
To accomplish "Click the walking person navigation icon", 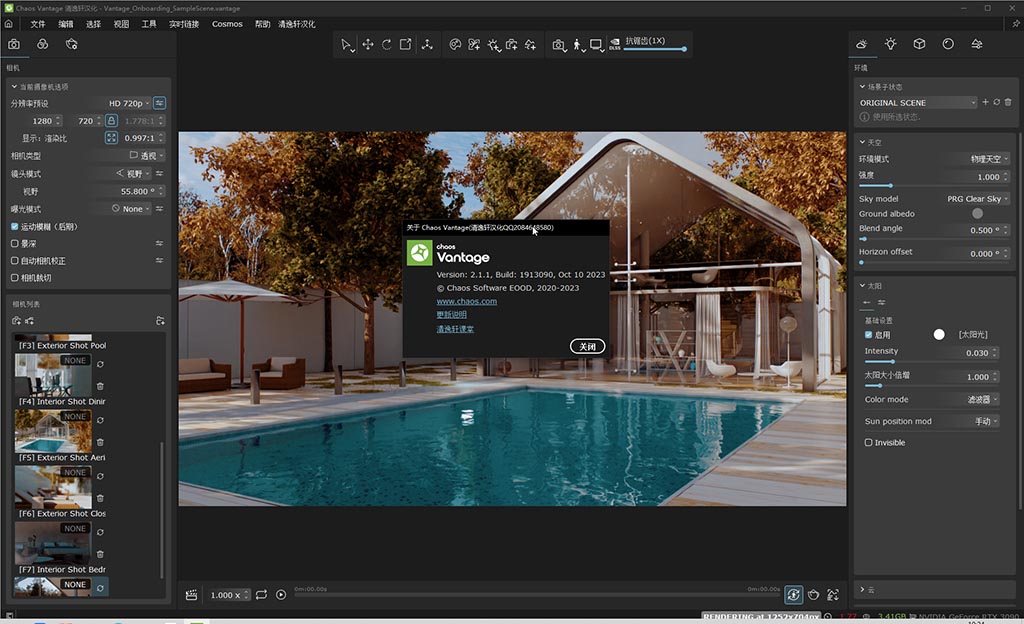I will tap(577, 45).
